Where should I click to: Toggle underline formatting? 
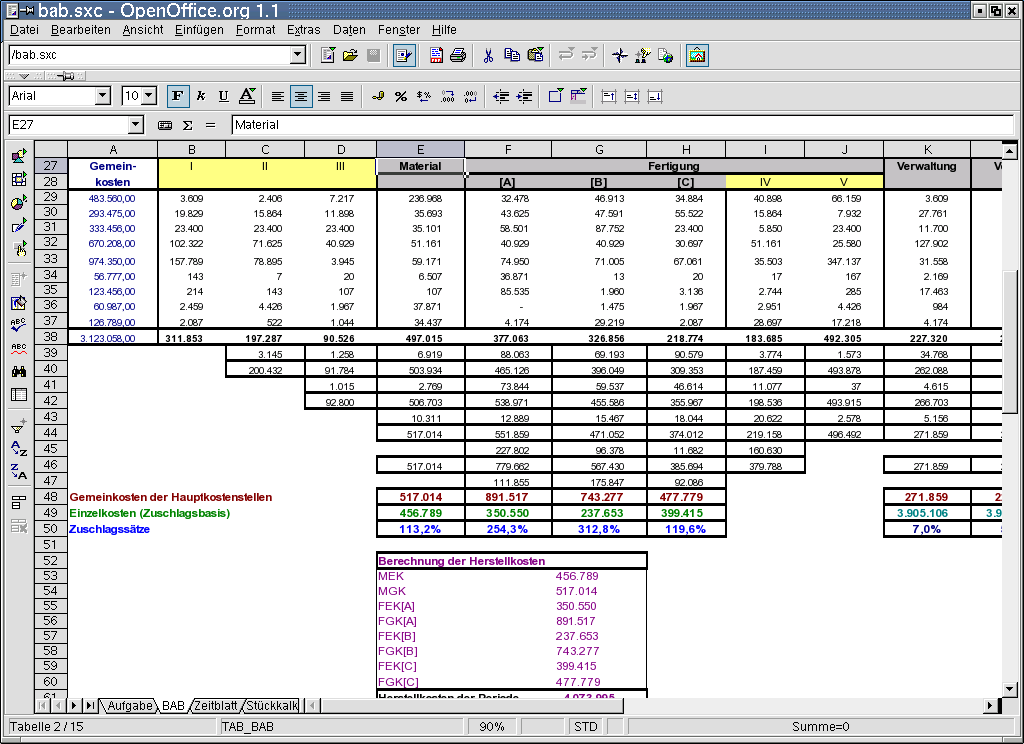pos(223,96)
